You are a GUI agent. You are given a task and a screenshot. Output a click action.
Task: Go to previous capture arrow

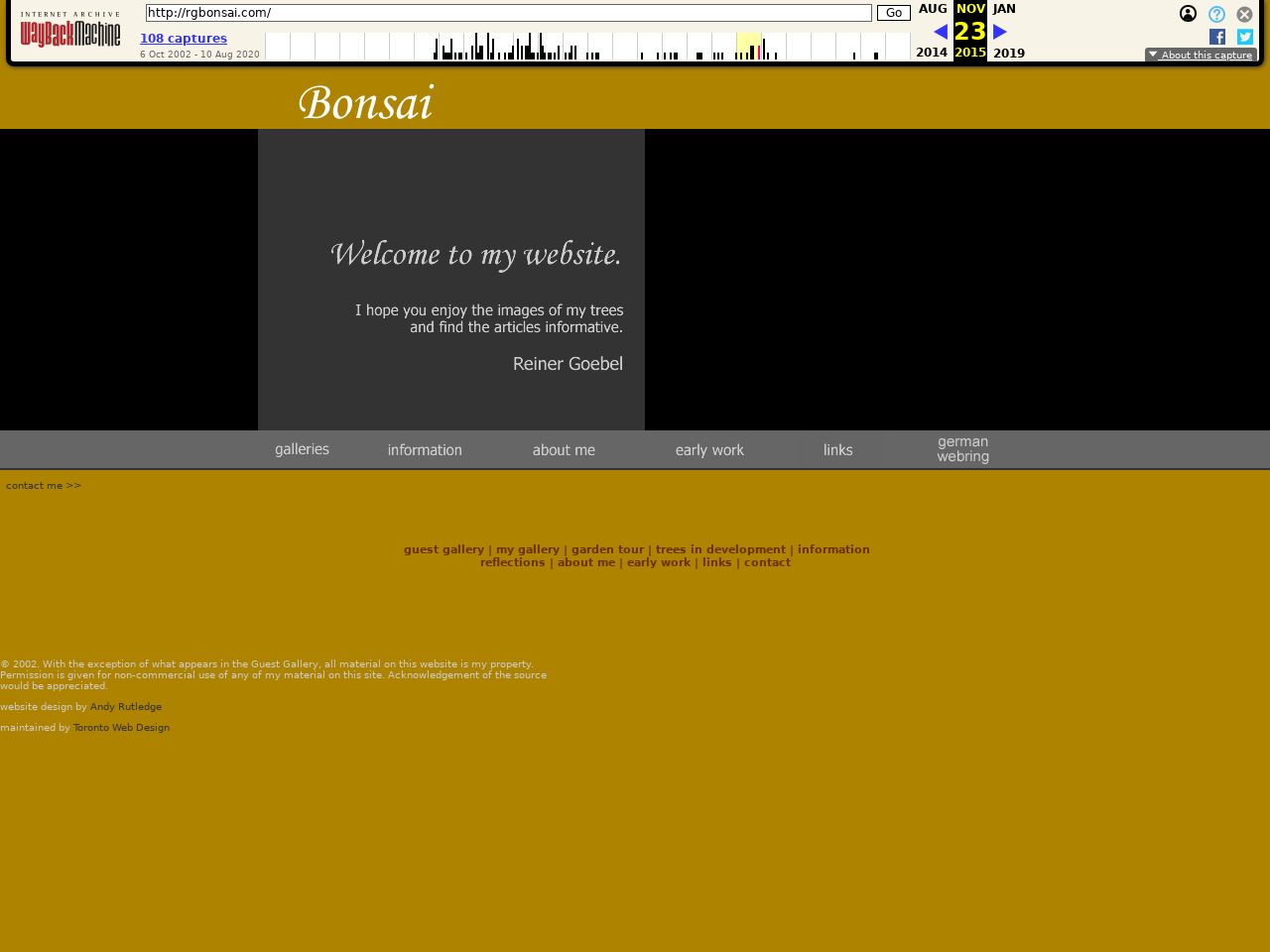pos(940,32)
